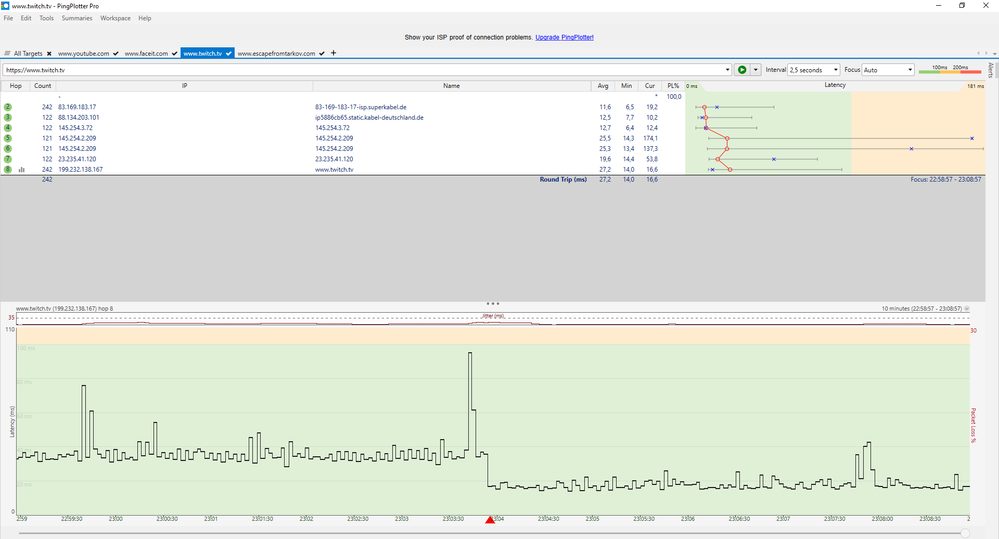This screenshot has height=539, width=999.
Task: Click the Focus: 22:58:57 - 23:08:57 text
Action: [x=945, y=180]
